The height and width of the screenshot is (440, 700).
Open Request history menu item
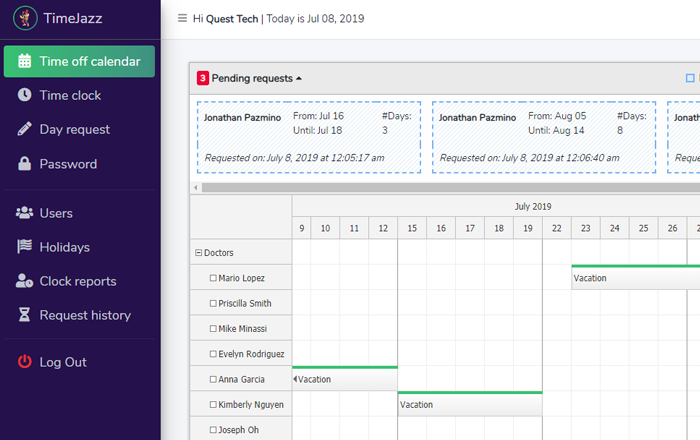[85, 315]
